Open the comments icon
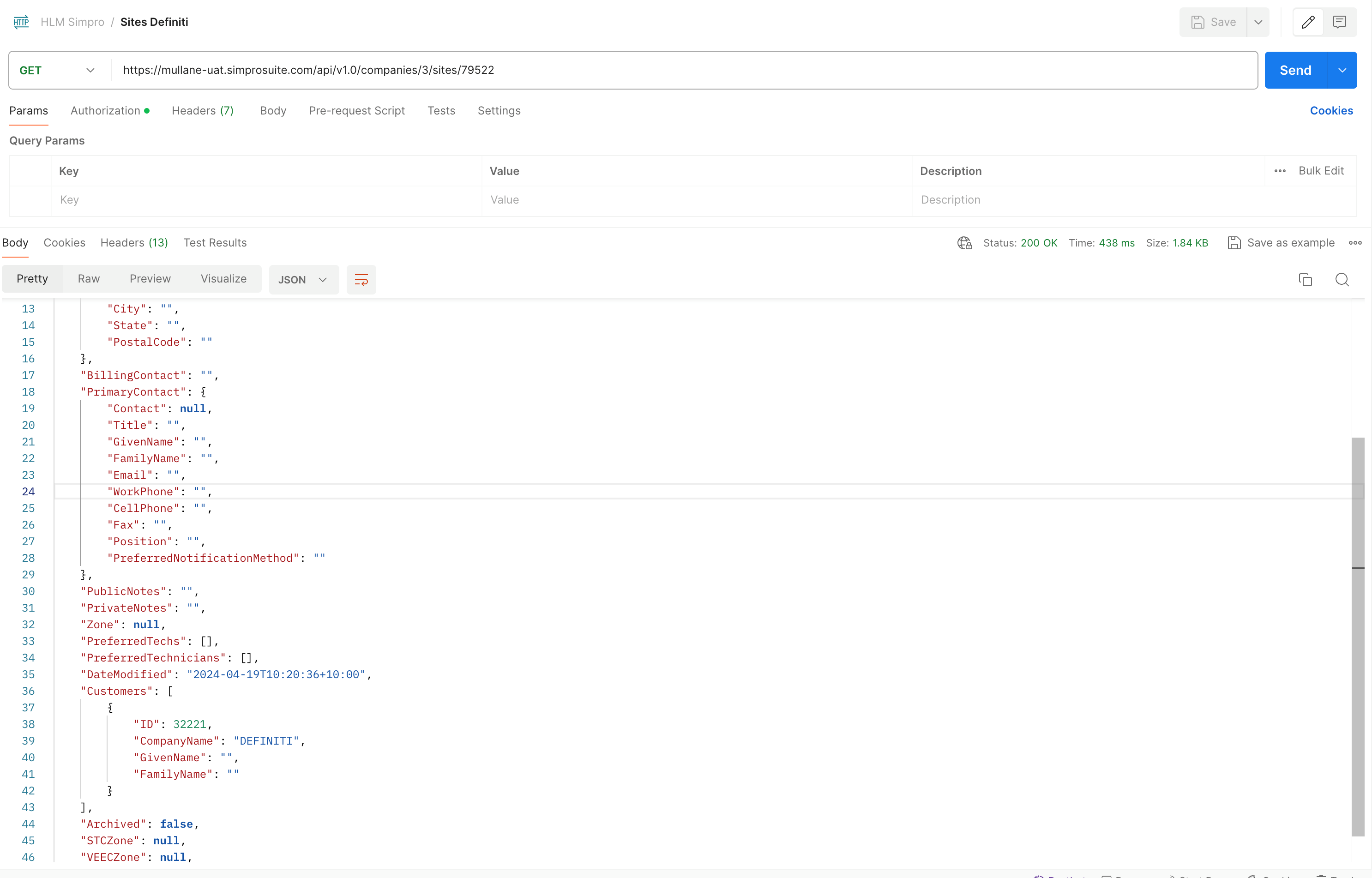The height and width of the screenshot is (878, 1372). 1340,22
